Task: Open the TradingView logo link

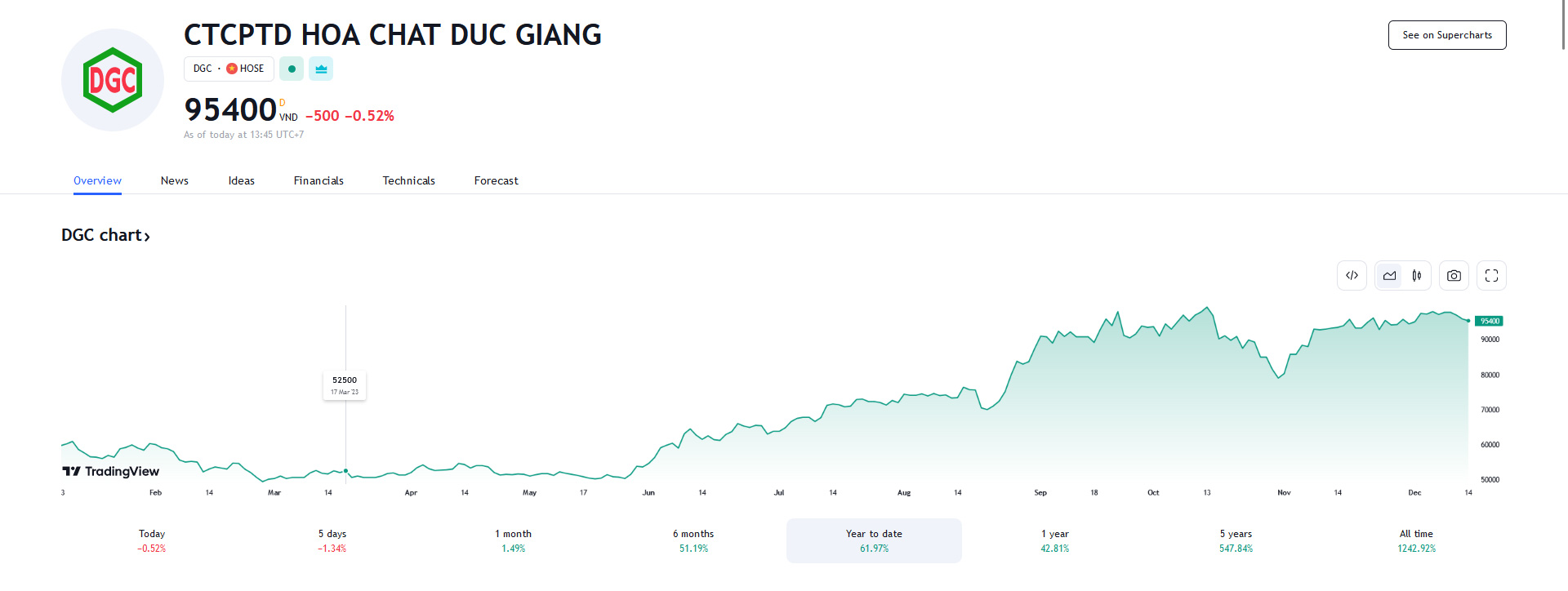Action: click(x=110, y=471)
